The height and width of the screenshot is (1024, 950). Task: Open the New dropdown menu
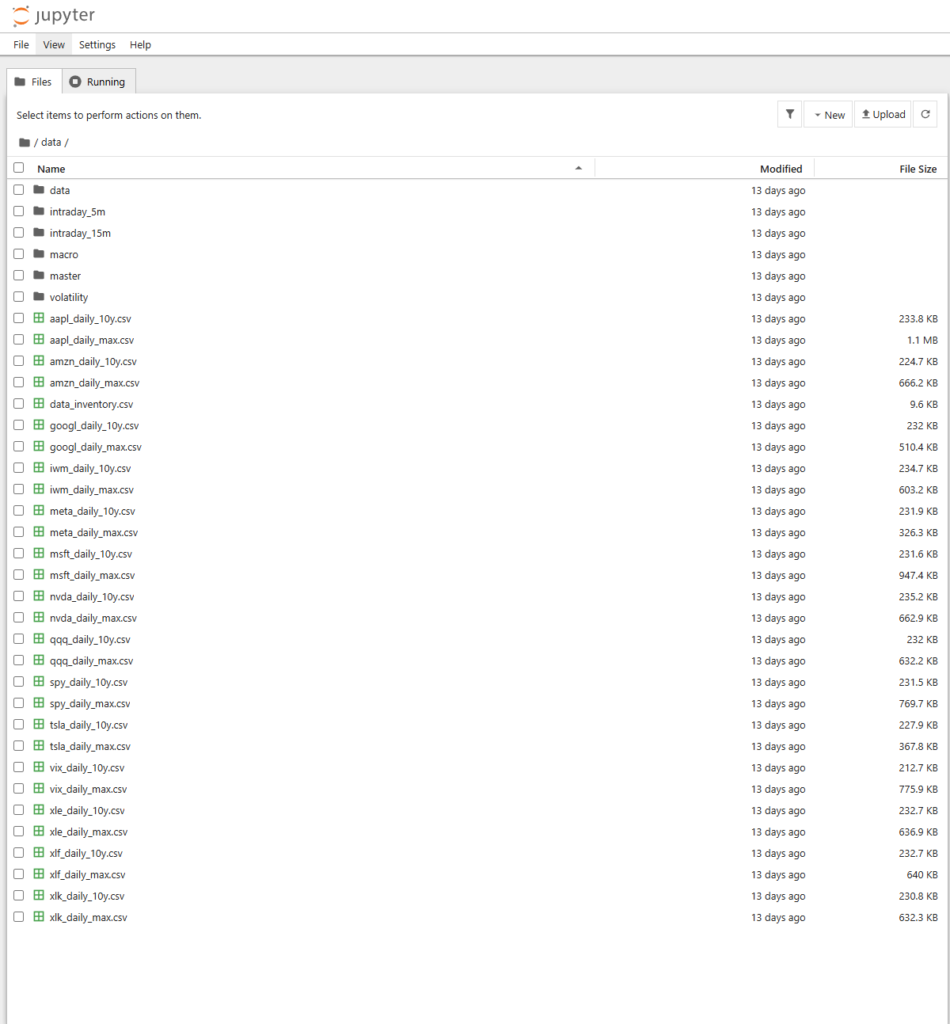click(829, 114)
